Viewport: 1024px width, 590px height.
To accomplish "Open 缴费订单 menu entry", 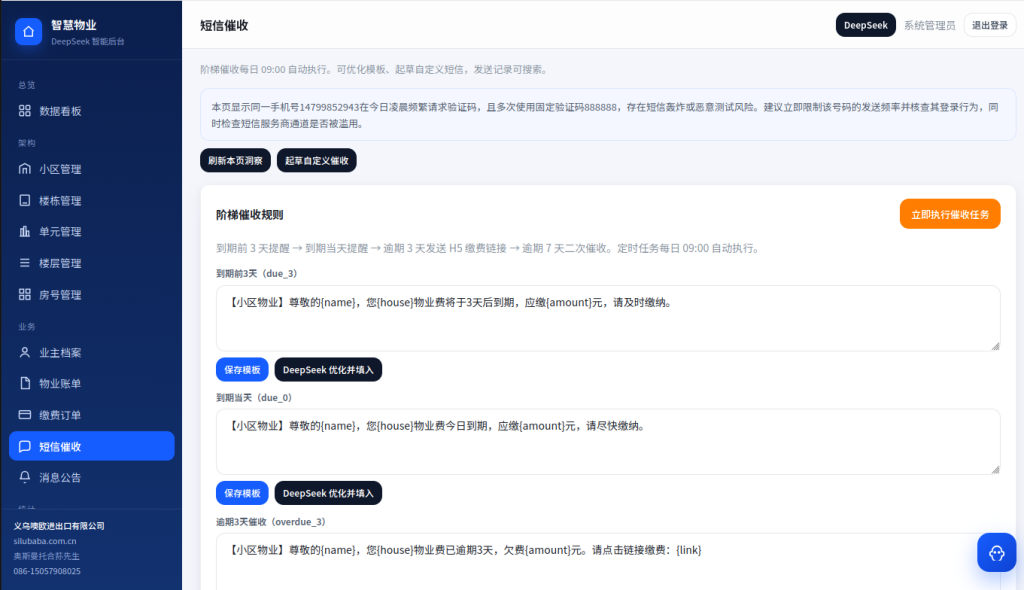I will (91, 415).
